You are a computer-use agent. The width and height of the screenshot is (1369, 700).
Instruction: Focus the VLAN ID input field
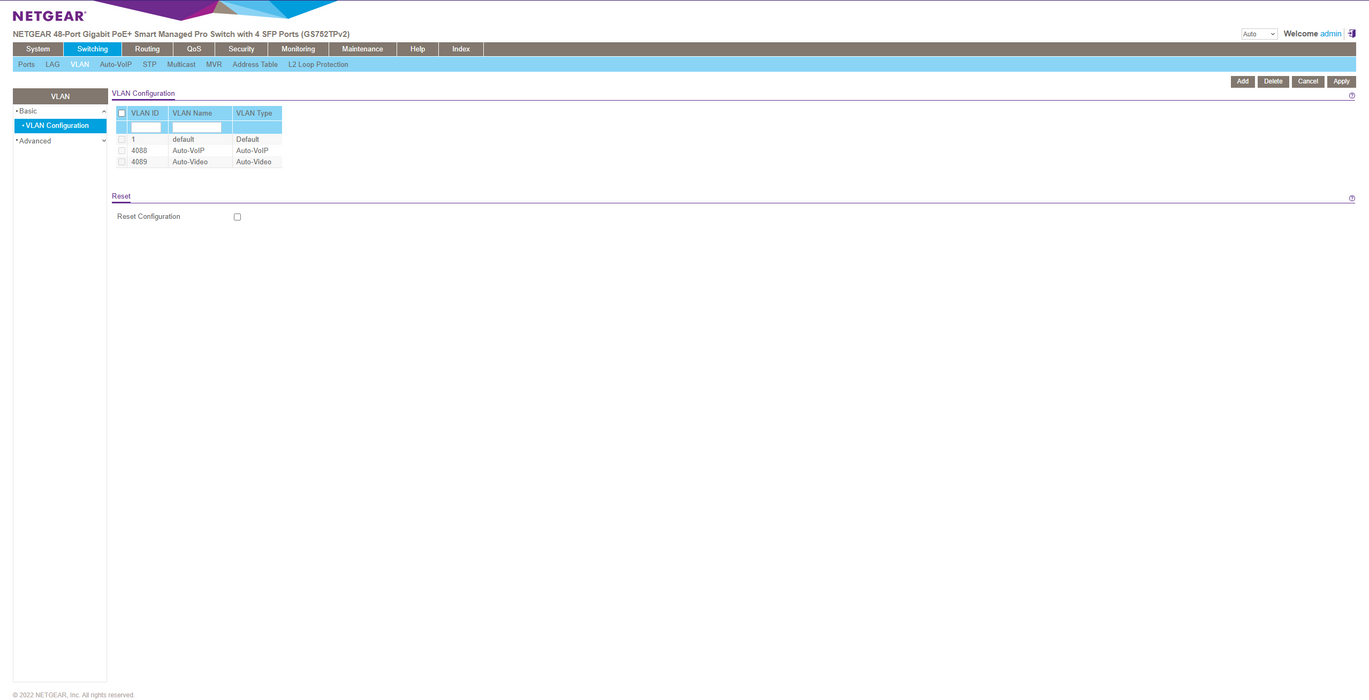(x=146, y=127)
